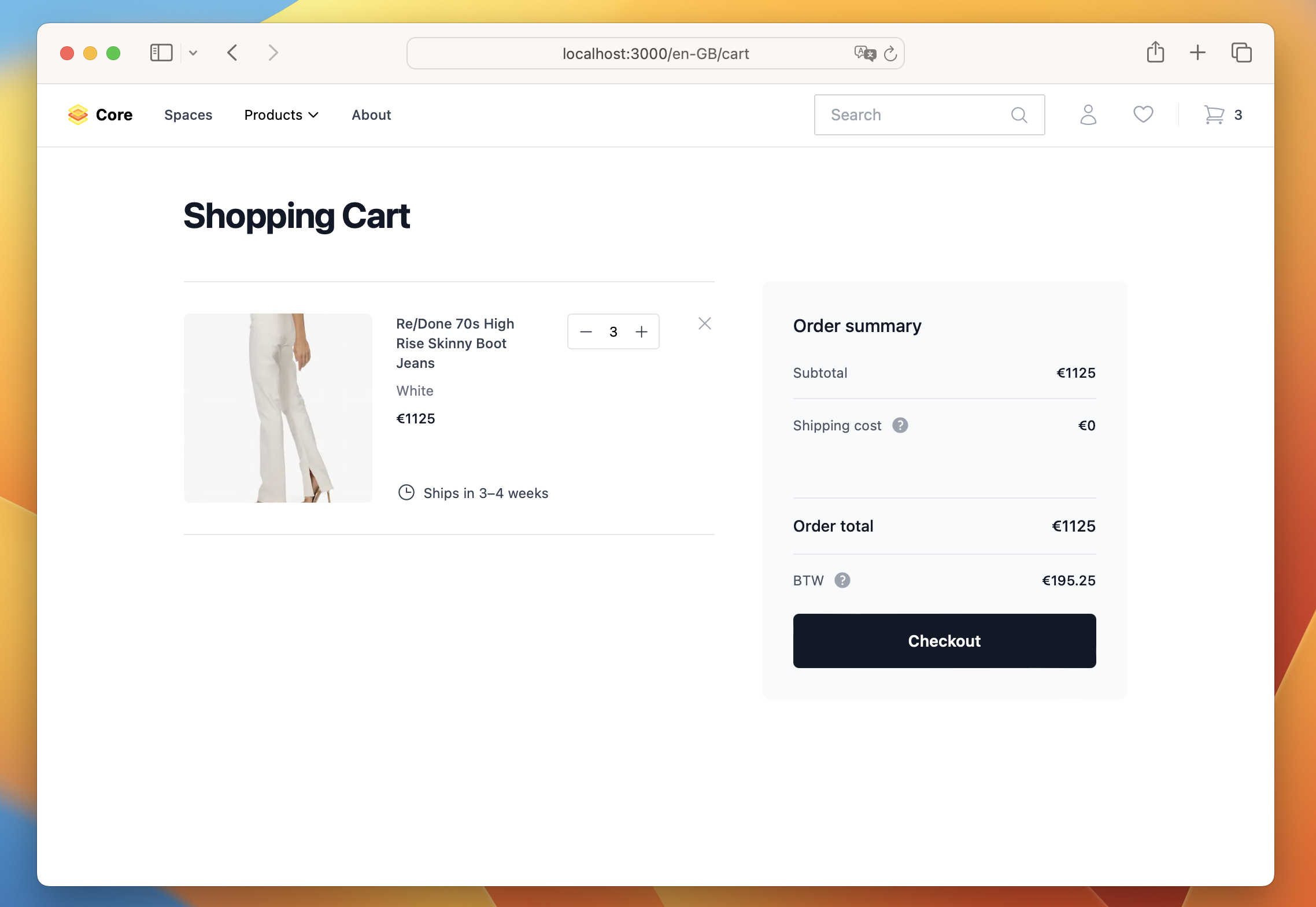Focus the Search input field
Screen dimensions: 1316x907
914,115
